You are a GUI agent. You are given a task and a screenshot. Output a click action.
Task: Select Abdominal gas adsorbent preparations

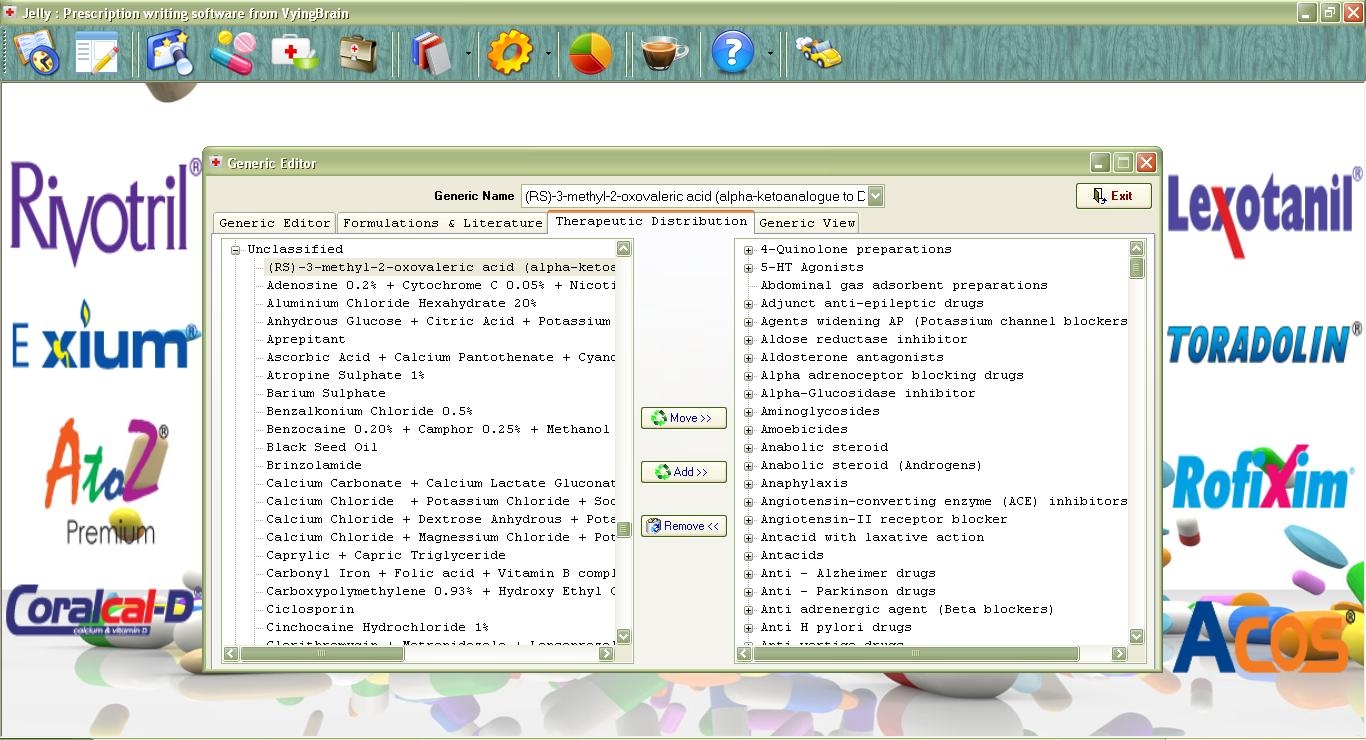click(x=904, y=285)
